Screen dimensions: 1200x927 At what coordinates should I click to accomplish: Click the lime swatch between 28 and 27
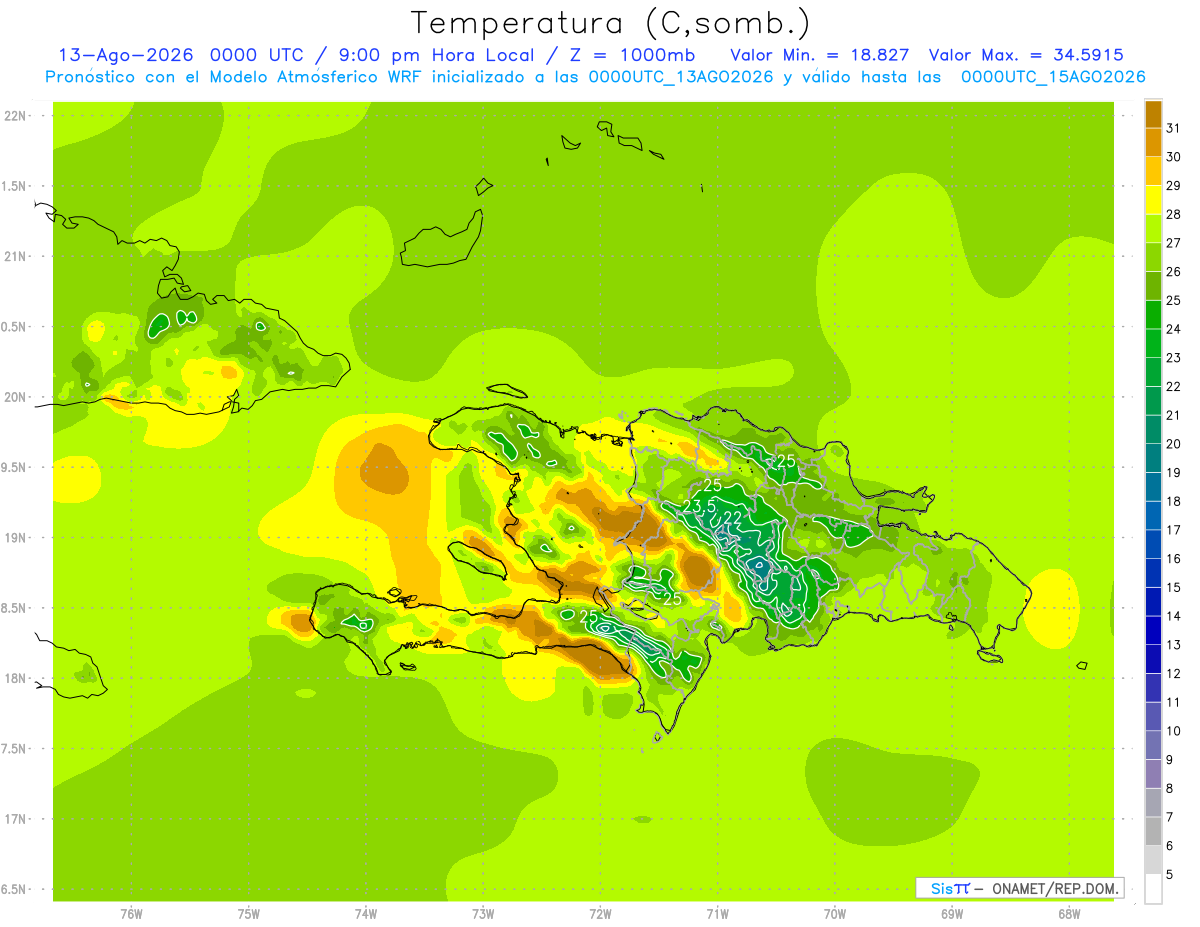pos(1153,228)
